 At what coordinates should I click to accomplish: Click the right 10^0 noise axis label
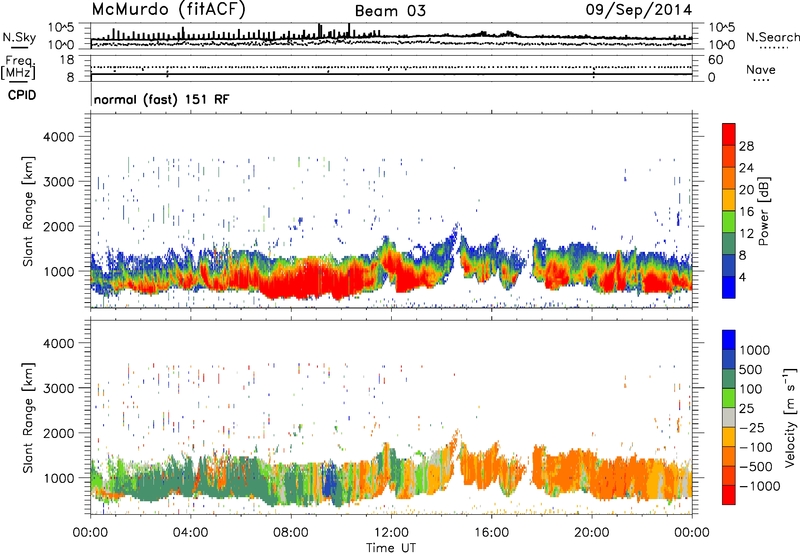[x=721, y=45]
